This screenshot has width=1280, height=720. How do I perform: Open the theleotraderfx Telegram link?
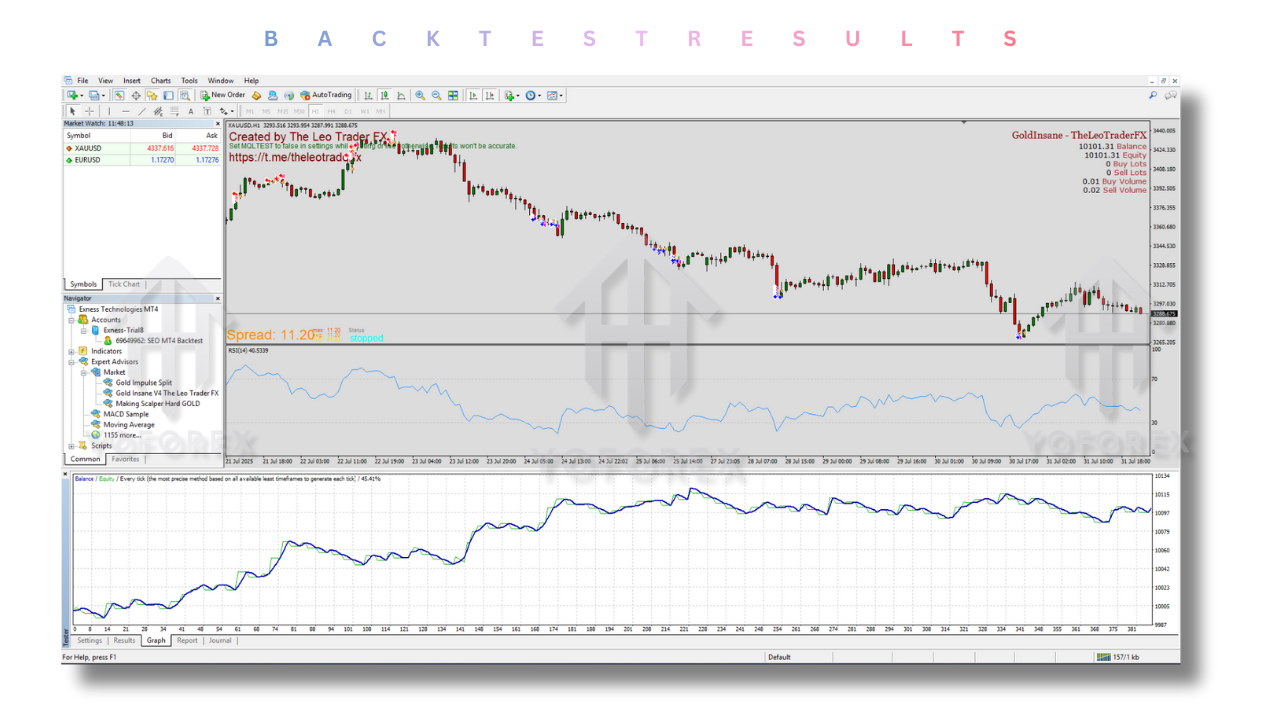(295, 158)
